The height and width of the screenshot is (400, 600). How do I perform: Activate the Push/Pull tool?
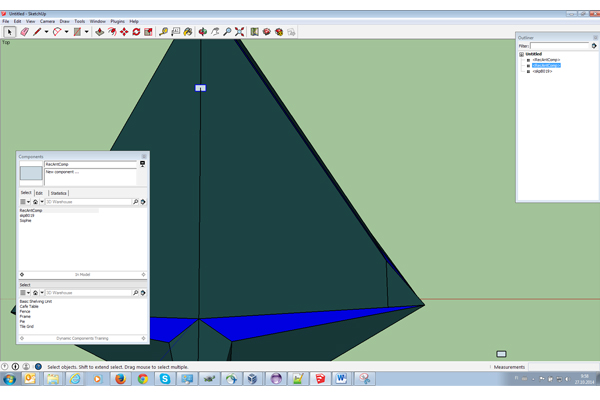click(100, 32)
